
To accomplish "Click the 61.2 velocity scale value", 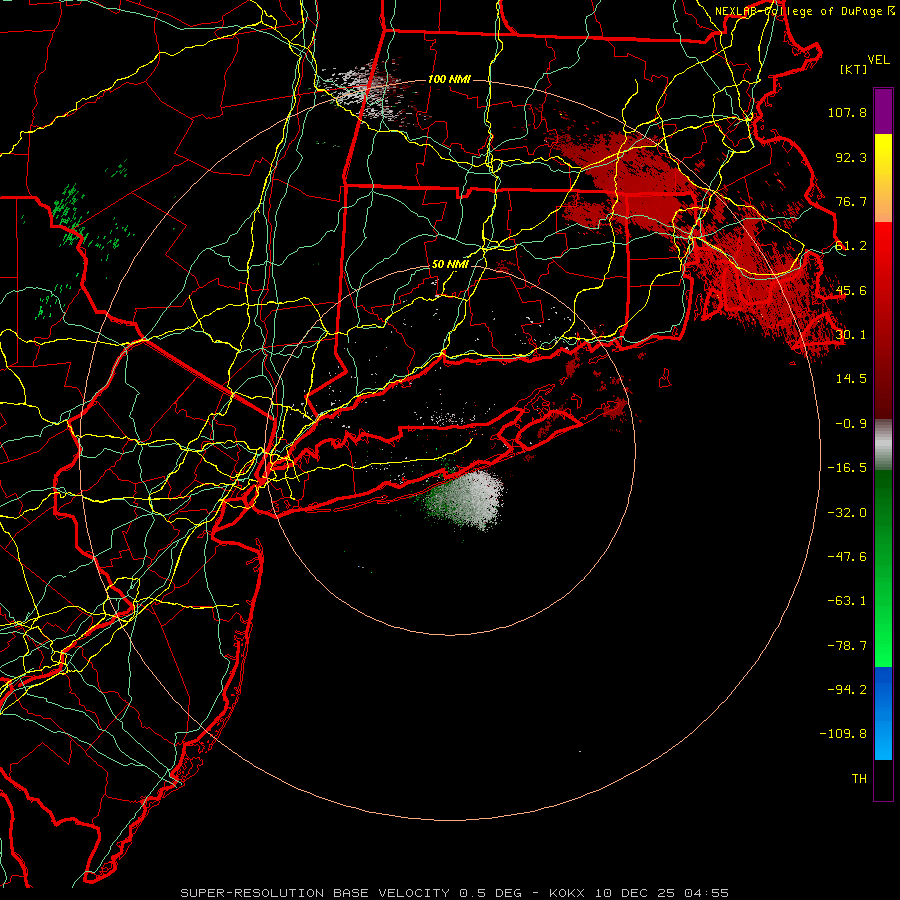I will click(851, 246).
